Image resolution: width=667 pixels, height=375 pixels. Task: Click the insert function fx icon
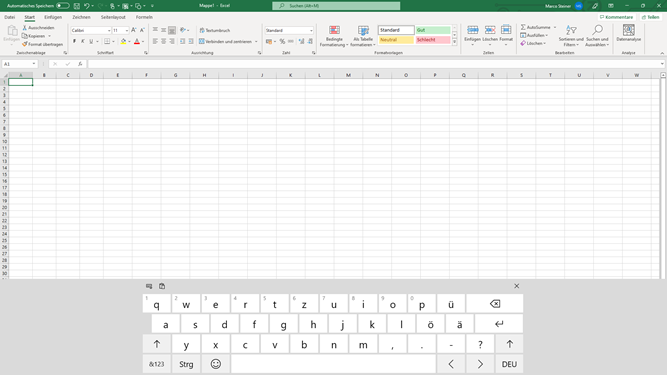tap(80, 64)
